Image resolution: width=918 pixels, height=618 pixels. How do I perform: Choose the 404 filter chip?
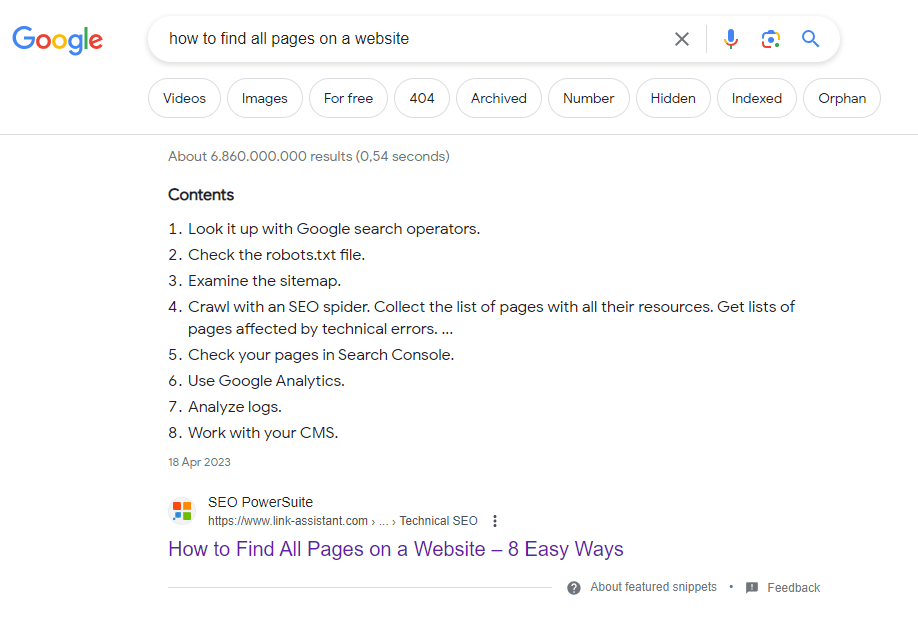point(422,98)
